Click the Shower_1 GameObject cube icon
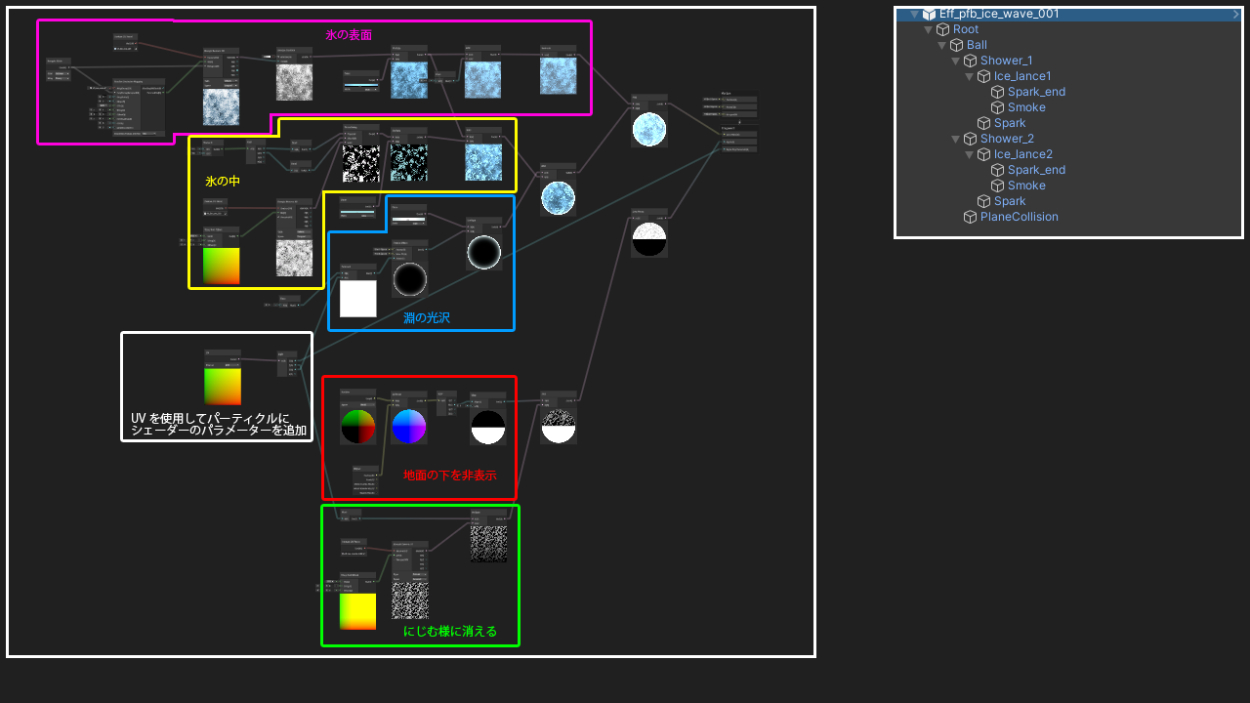 [970, 61]
